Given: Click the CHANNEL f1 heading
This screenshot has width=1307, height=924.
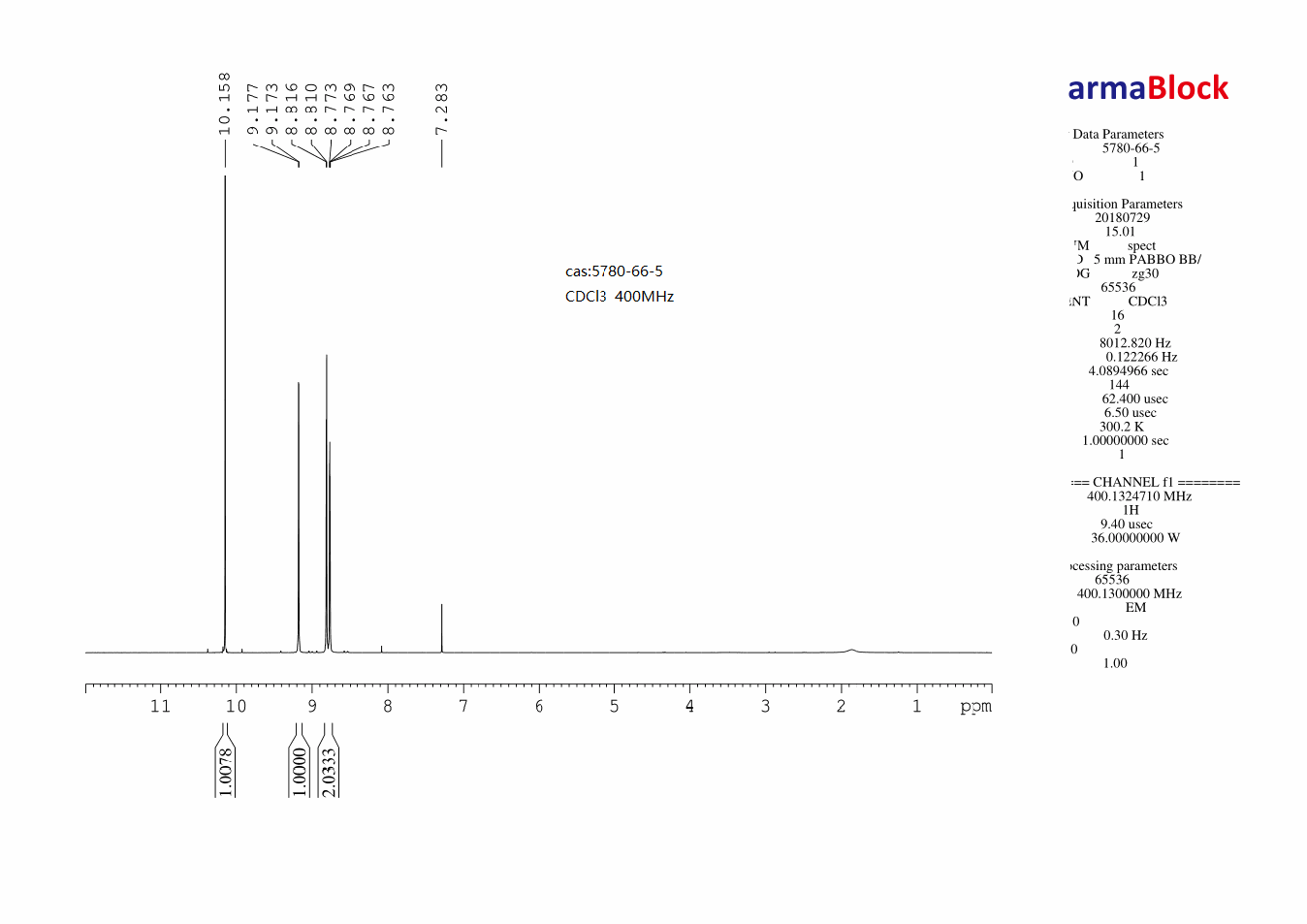Looking at the screenshot, I should click(1156, 482).
